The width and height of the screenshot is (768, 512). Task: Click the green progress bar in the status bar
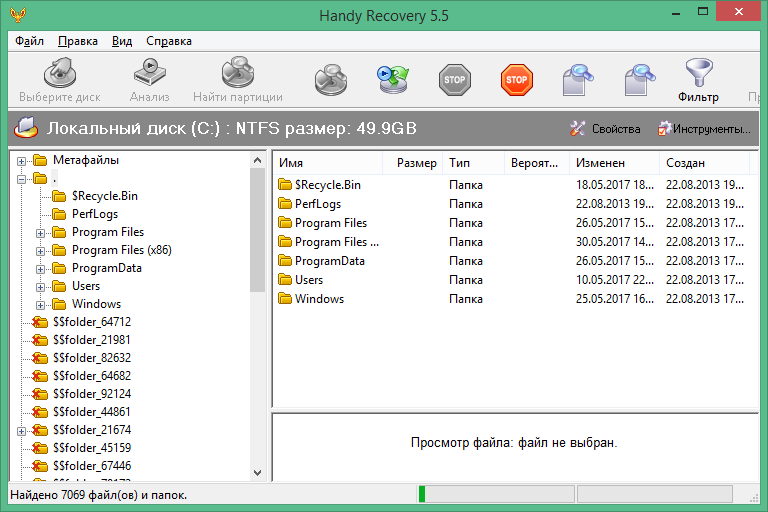(x=422, y=494)
